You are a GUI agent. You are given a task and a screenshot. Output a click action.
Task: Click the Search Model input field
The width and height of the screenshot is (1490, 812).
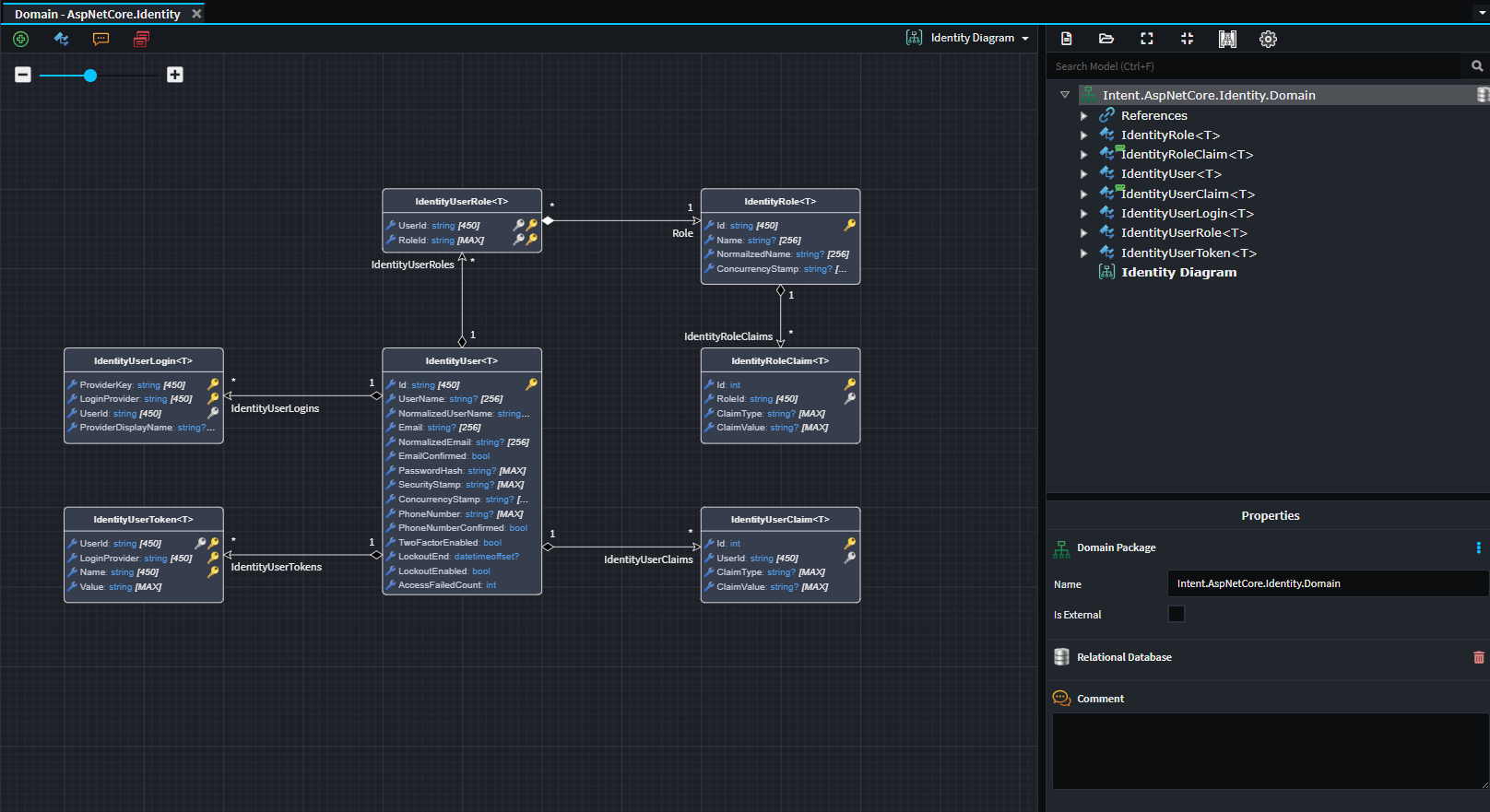1254,66
